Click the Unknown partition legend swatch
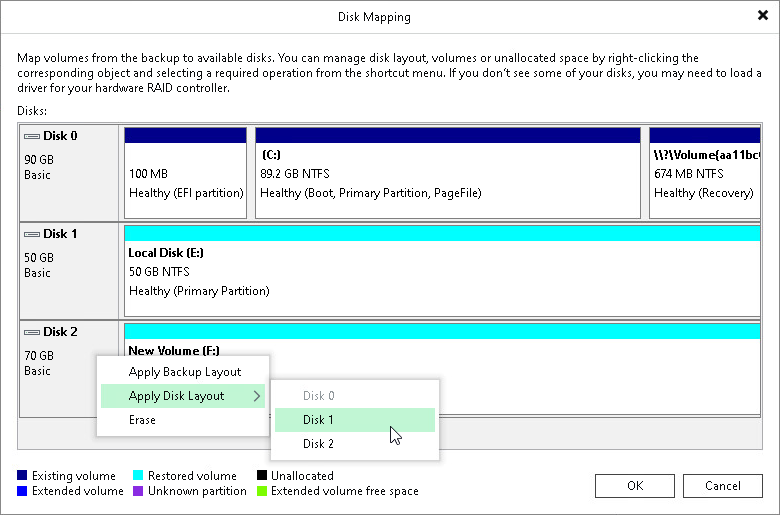This screenshot has height=515, width=780. point(138,491)
